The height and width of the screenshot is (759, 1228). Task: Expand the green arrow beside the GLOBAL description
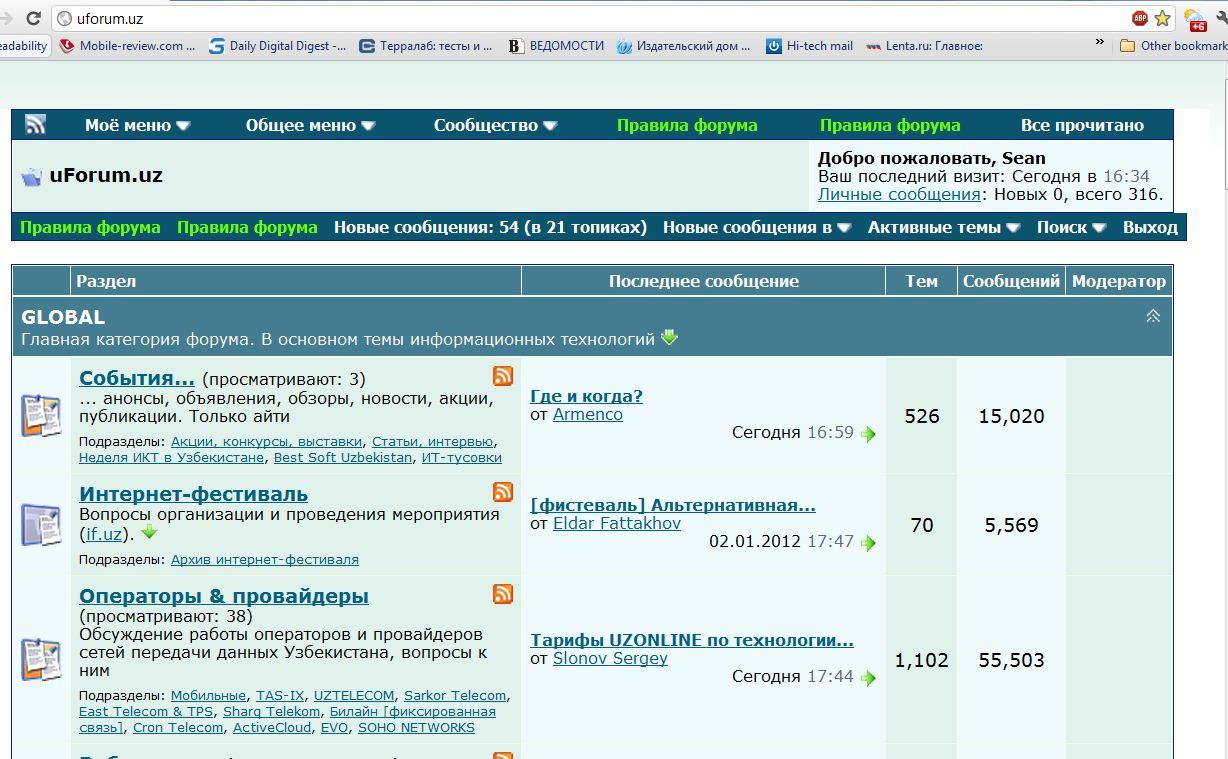[x=670, y=338]
